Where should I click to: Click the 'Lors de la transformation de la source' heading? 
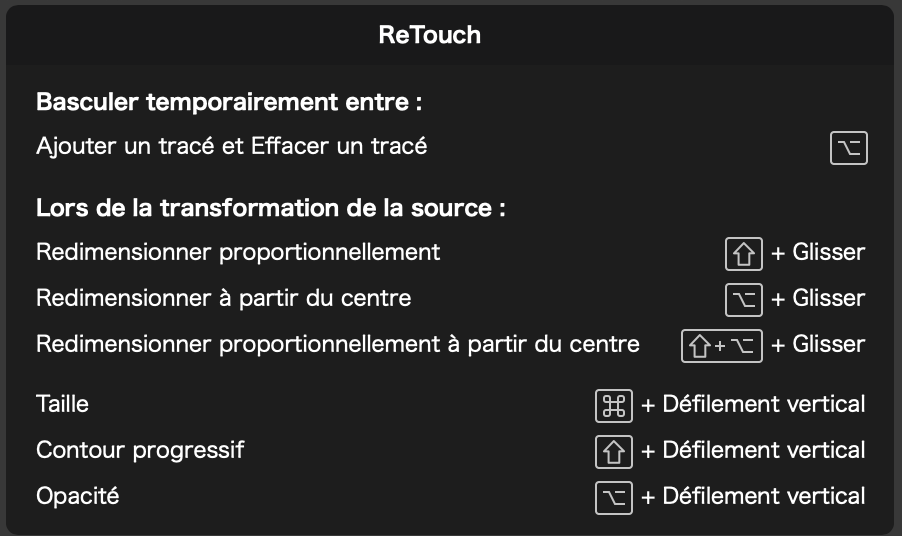[x=270, y=209]
